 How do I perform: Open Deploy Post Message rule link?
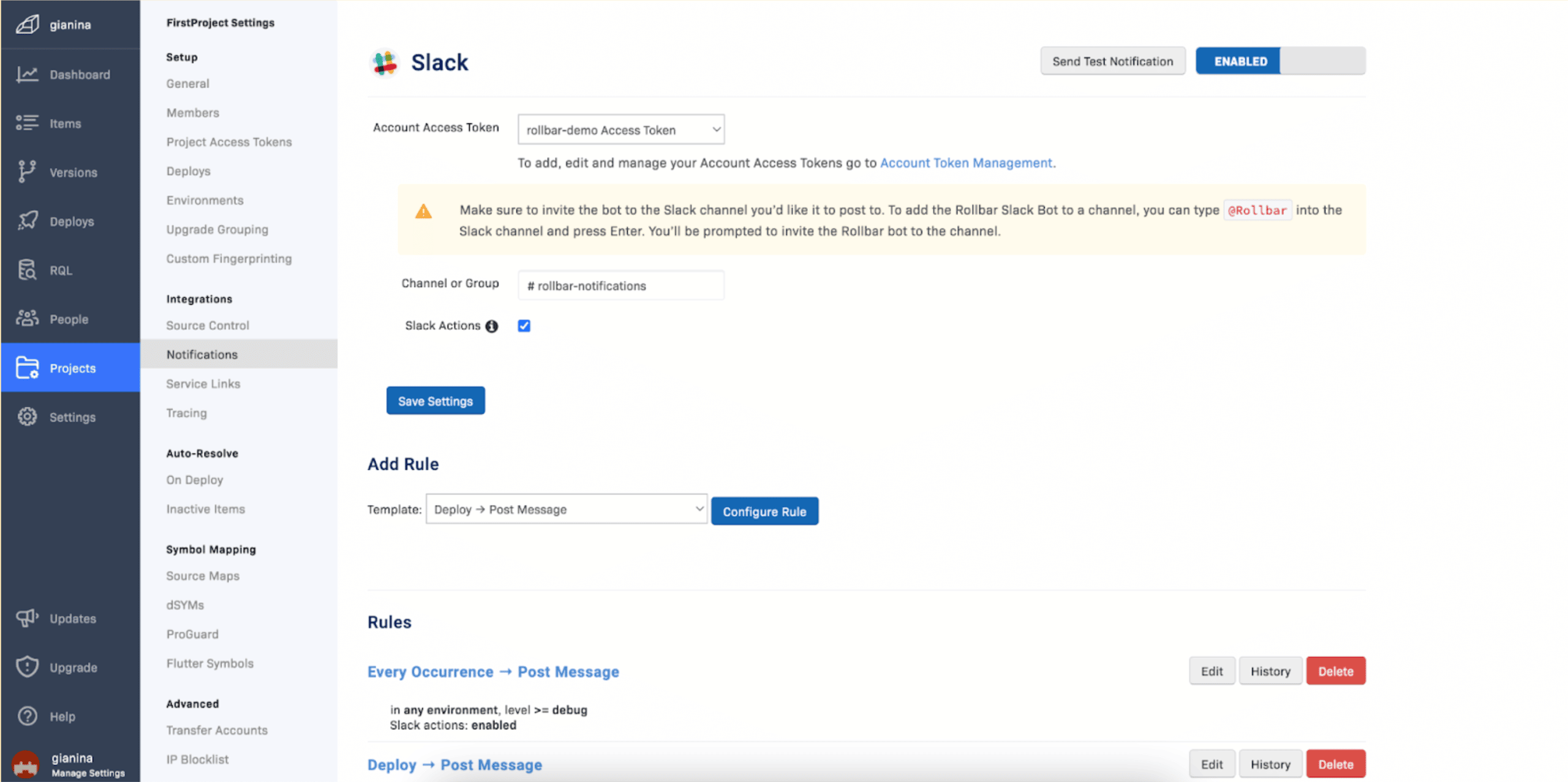pos(454,765)
